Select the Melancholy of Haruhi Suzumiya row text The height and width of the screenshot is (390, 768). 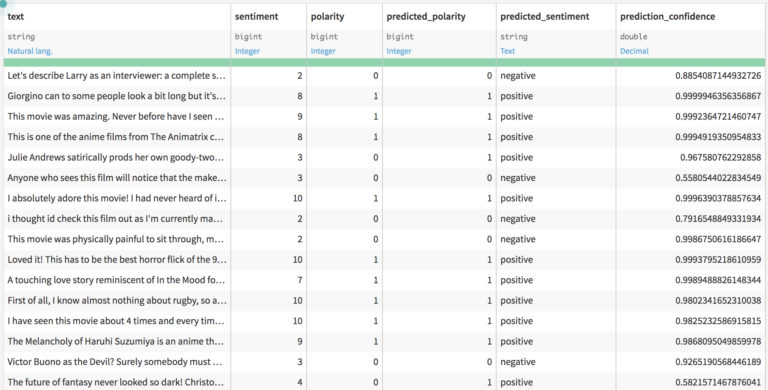coord(117,341)
